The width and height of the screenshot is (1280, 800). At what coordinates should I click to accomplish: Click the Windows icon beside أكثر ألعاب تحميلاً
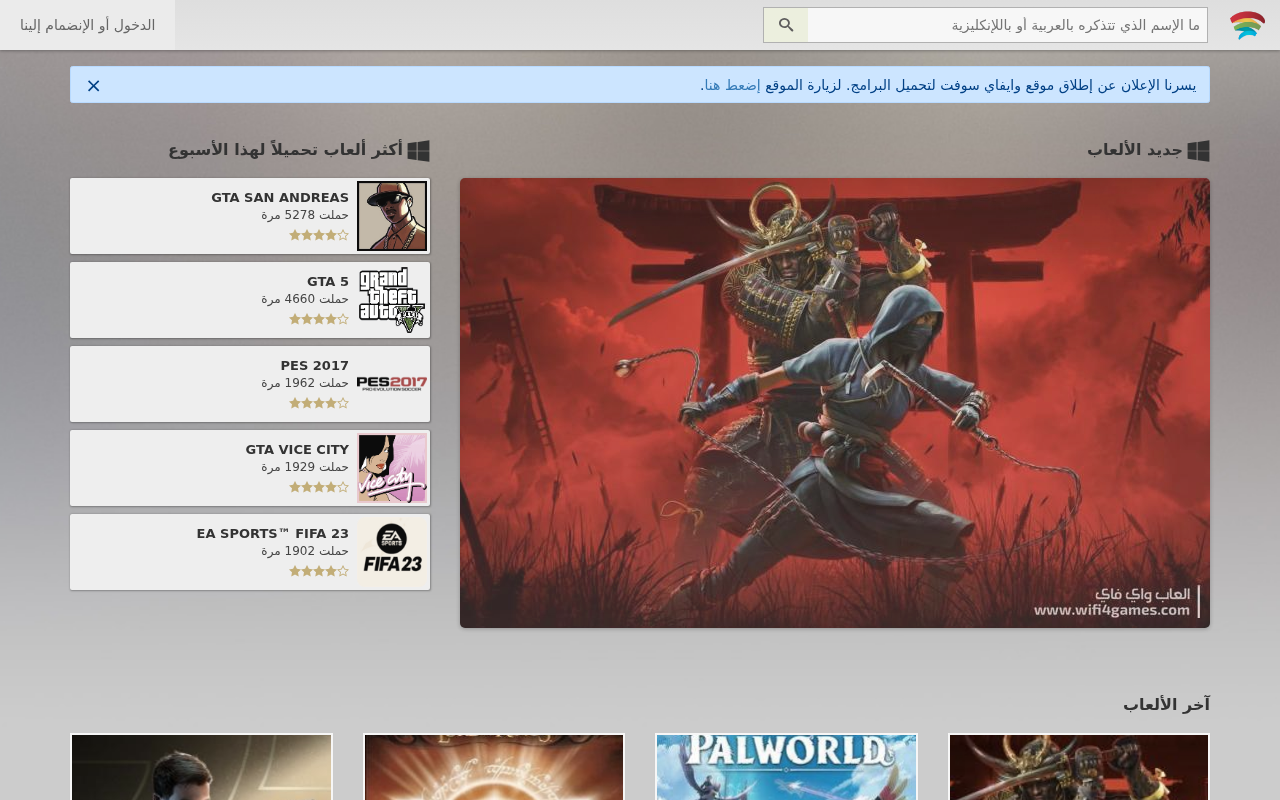click(418, 150)
